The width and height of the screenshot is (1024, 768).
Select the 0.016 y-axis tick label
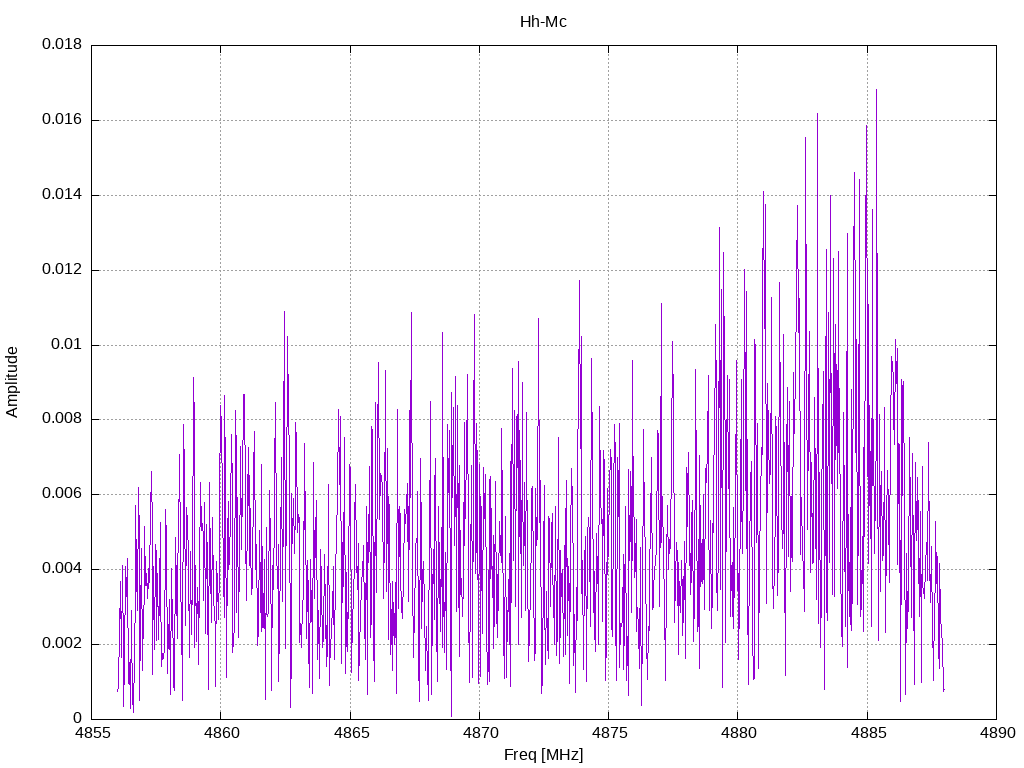click(62, 120)
